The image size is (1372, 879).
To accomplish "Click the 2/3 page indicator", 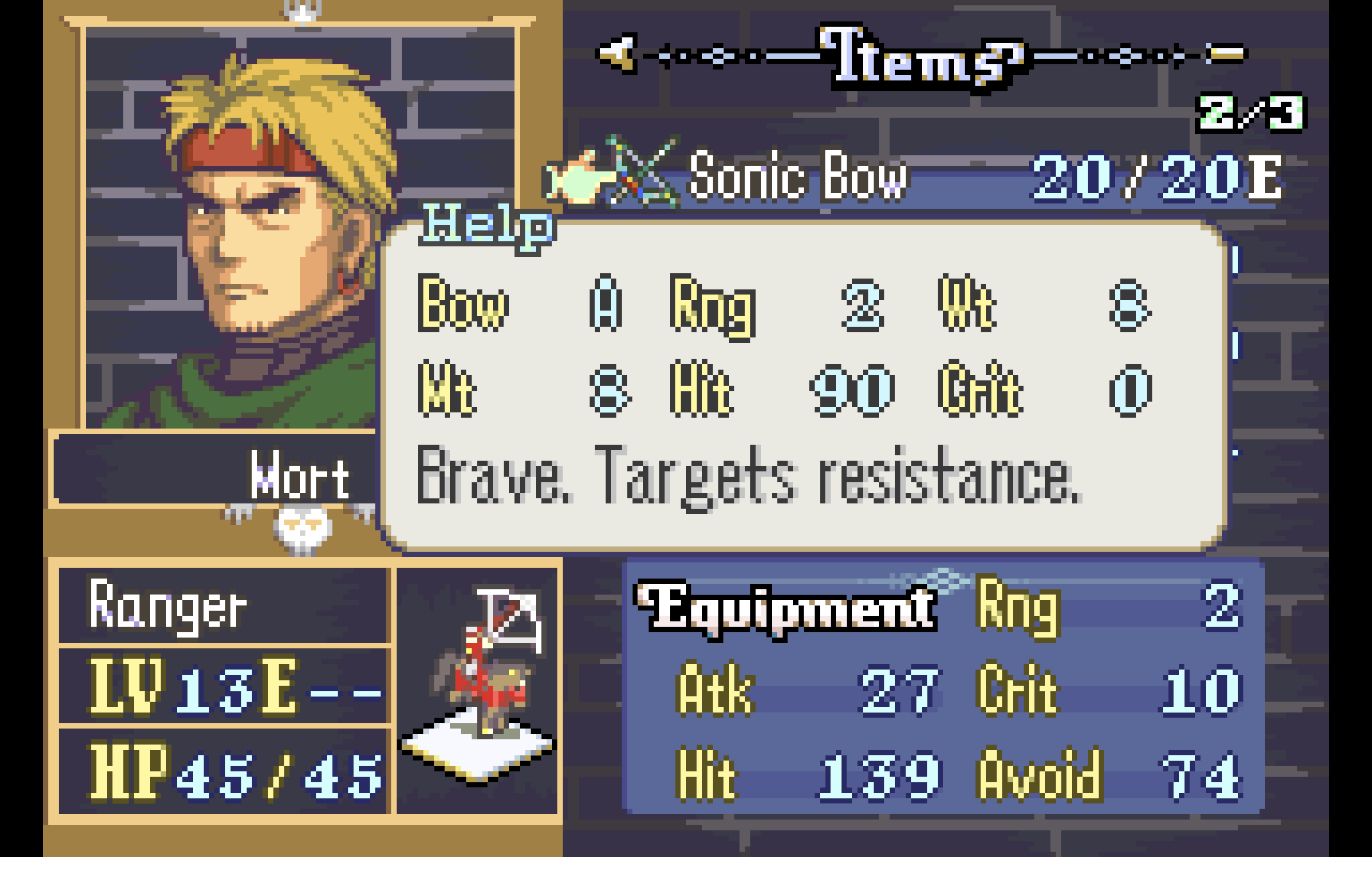I will coord(1251,112).
